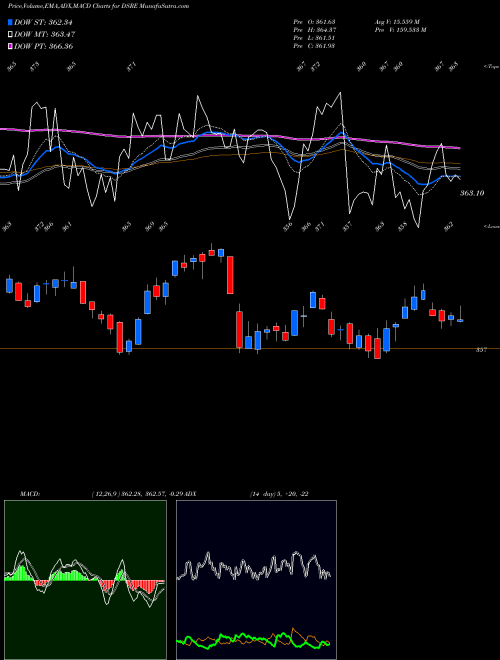The height and width of the screenshot is (660, 500).
Task: Click the ADX (14 day) values label
Action: click(x=281, y=494)
